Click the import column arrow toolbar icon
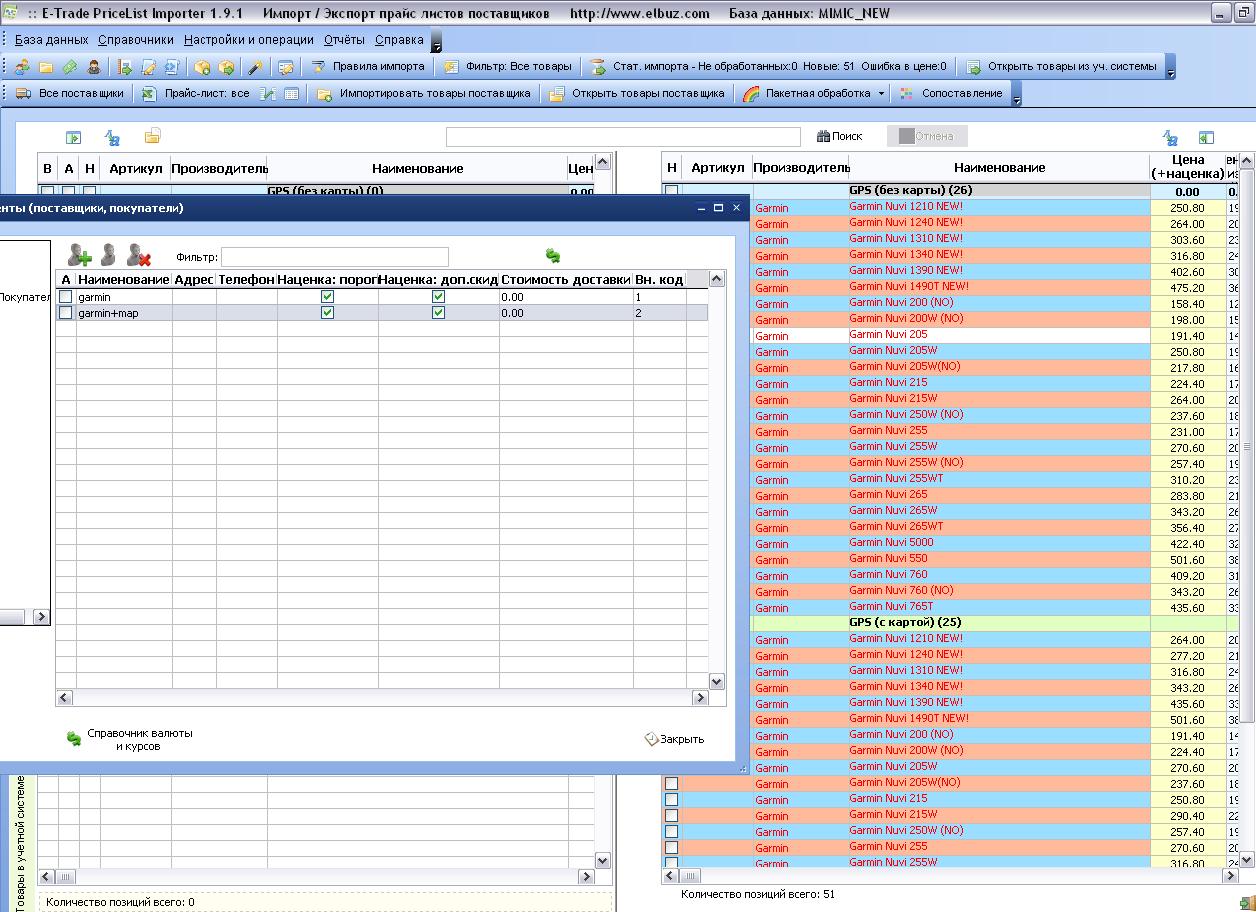 coord(125,67)
